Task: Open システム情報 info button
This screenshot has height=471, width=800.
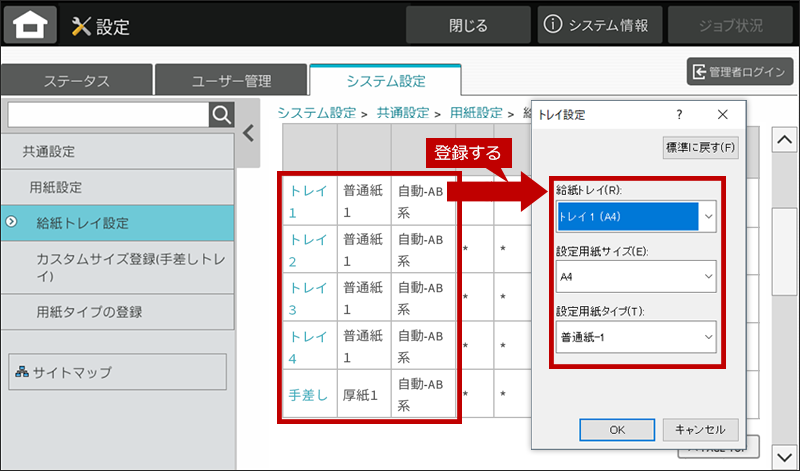Action: [x=600, y=25]
